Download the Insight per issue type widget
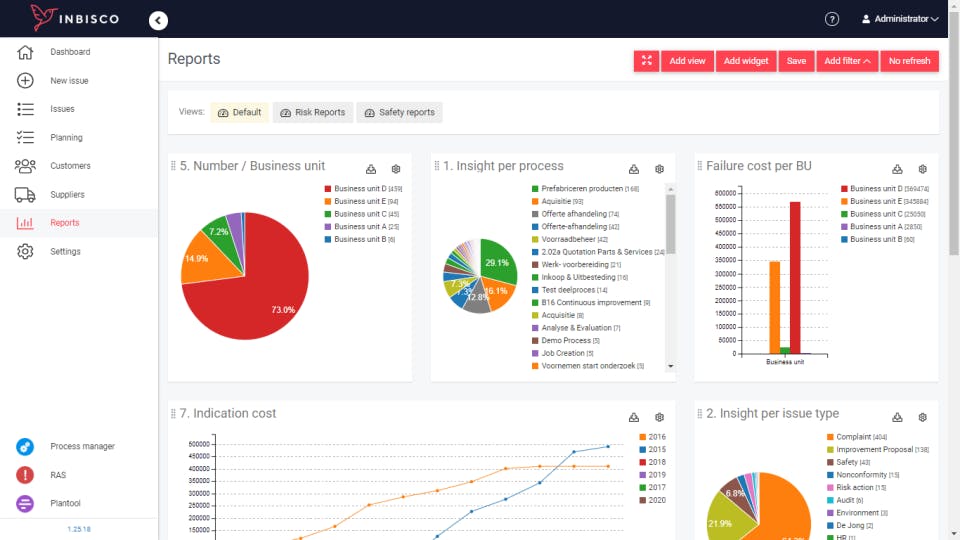 pos(897,417)
